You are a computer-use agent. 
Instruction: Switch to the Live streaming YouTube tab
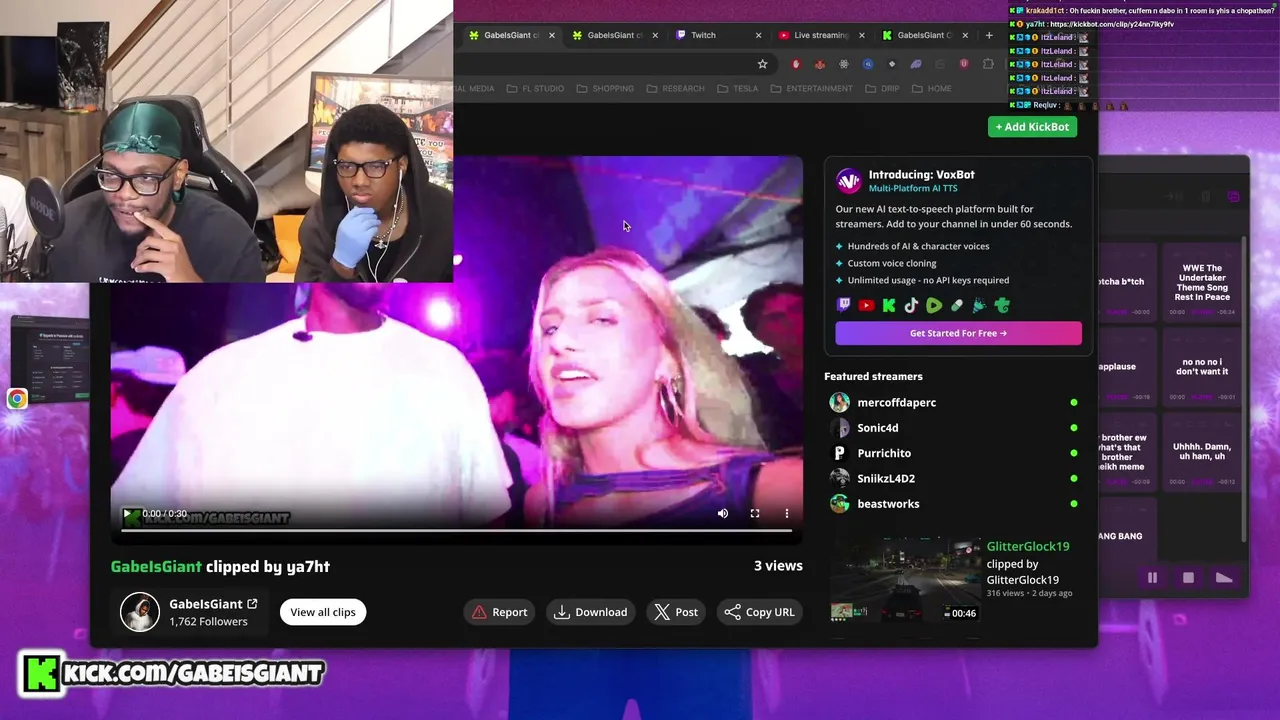821,35
